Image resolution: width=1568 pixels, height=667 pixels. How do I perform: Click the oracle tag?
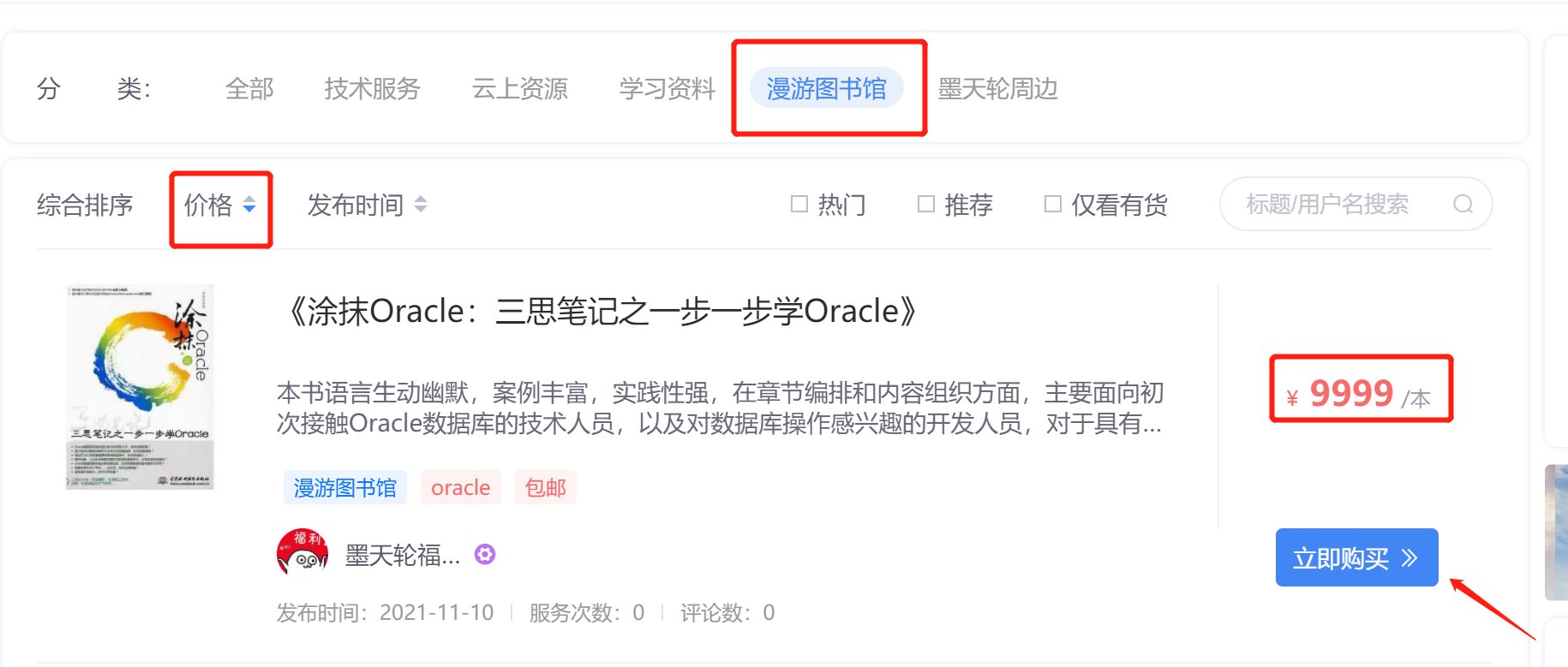461,487
